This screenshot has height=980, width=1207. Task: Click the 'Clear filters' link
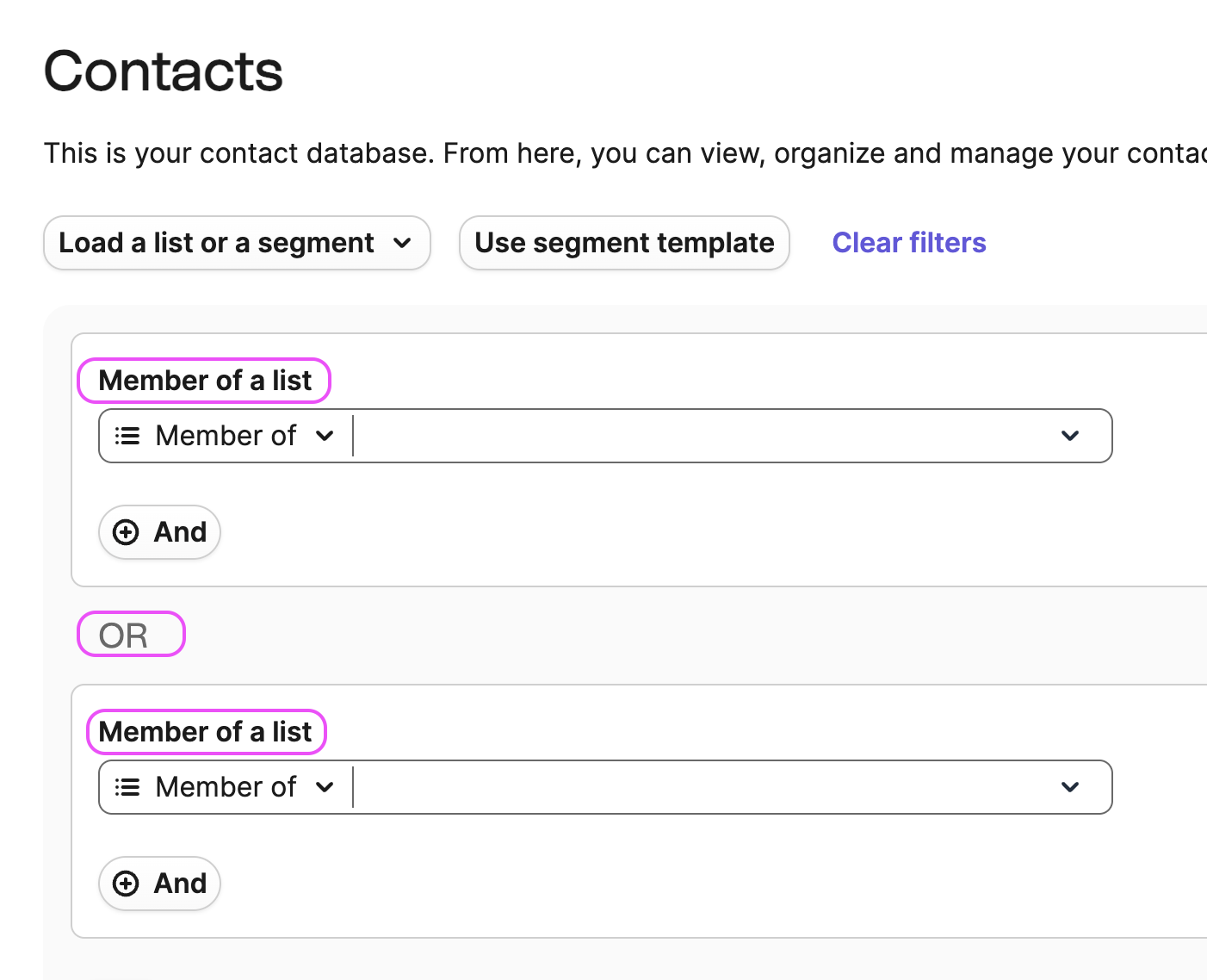pos(908,243)
